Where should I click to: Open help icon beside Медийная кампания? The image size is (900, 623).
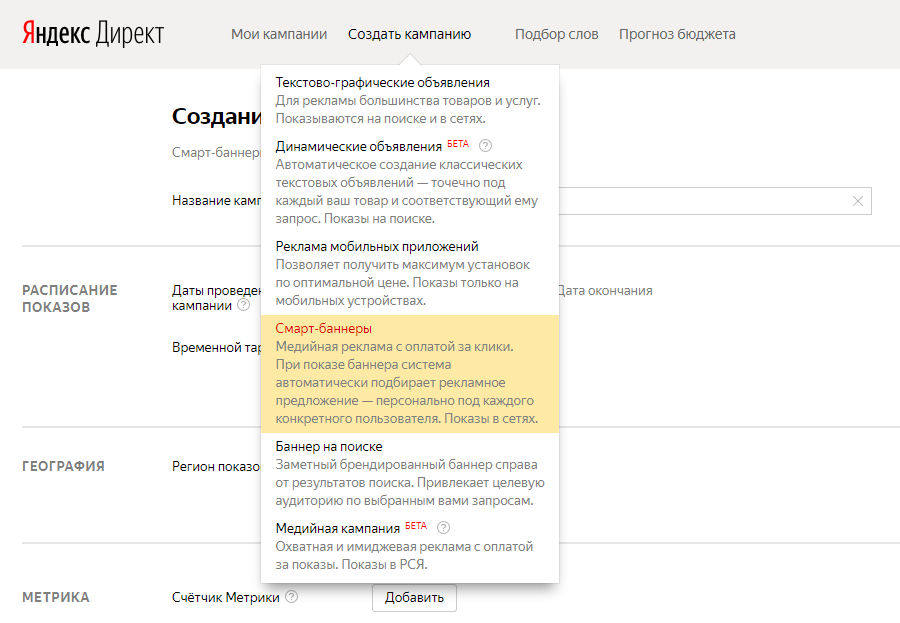[x=444, y=527]
